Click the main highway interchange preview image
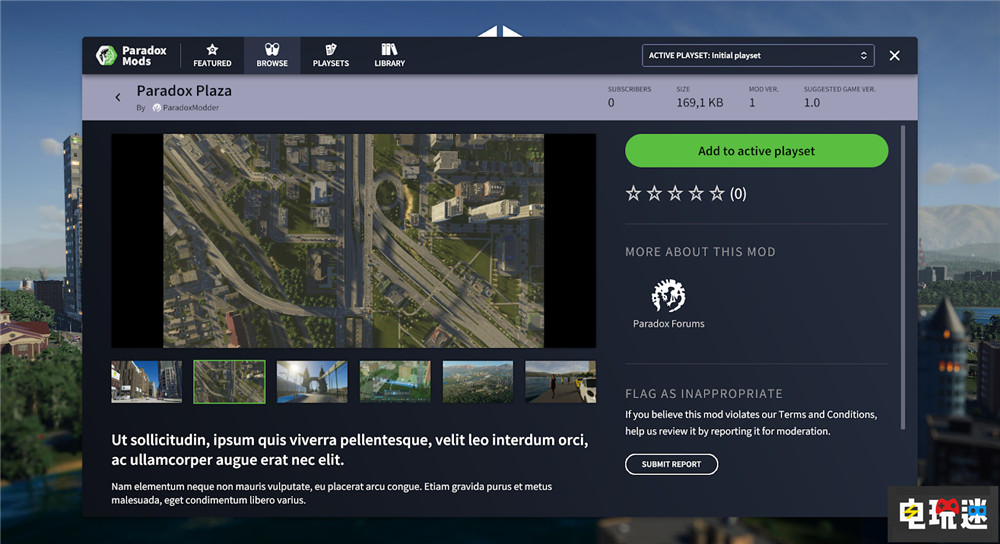The width and height of the screenshot is (1000, 544). pyautogui.click(x=353, y=241)
